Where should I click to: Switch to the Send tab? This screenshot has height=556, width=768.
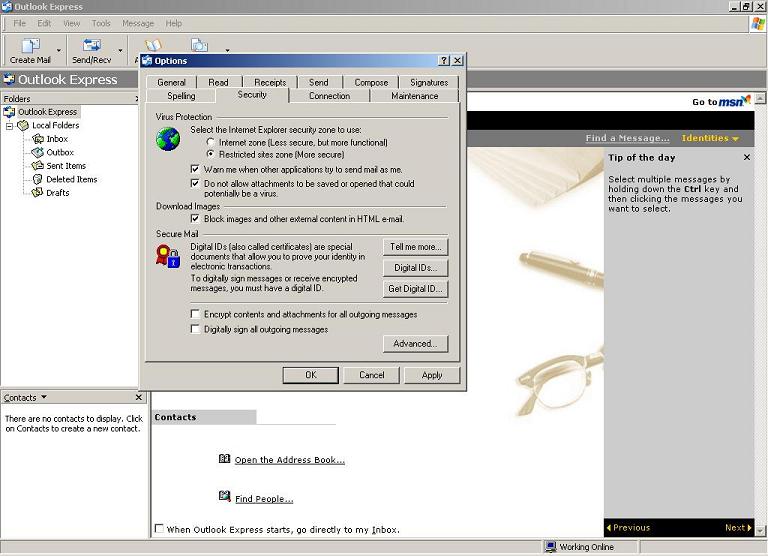tap(319, 82)
